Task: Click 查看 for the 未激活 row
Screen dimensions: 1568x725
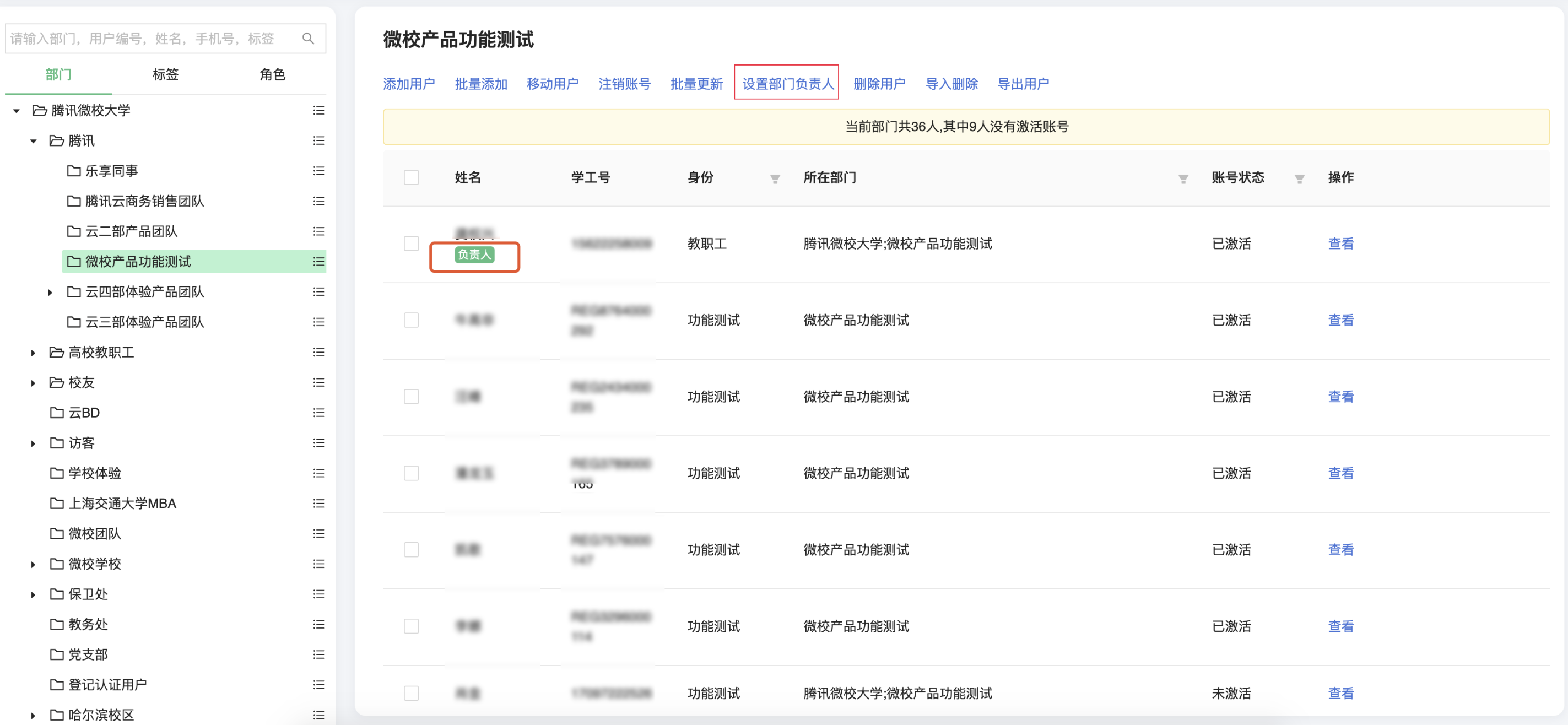Action: (x=1341, y=694)
